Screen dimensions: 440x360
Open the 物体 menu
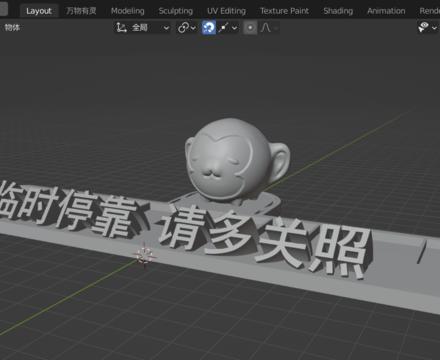coord(12,27)
